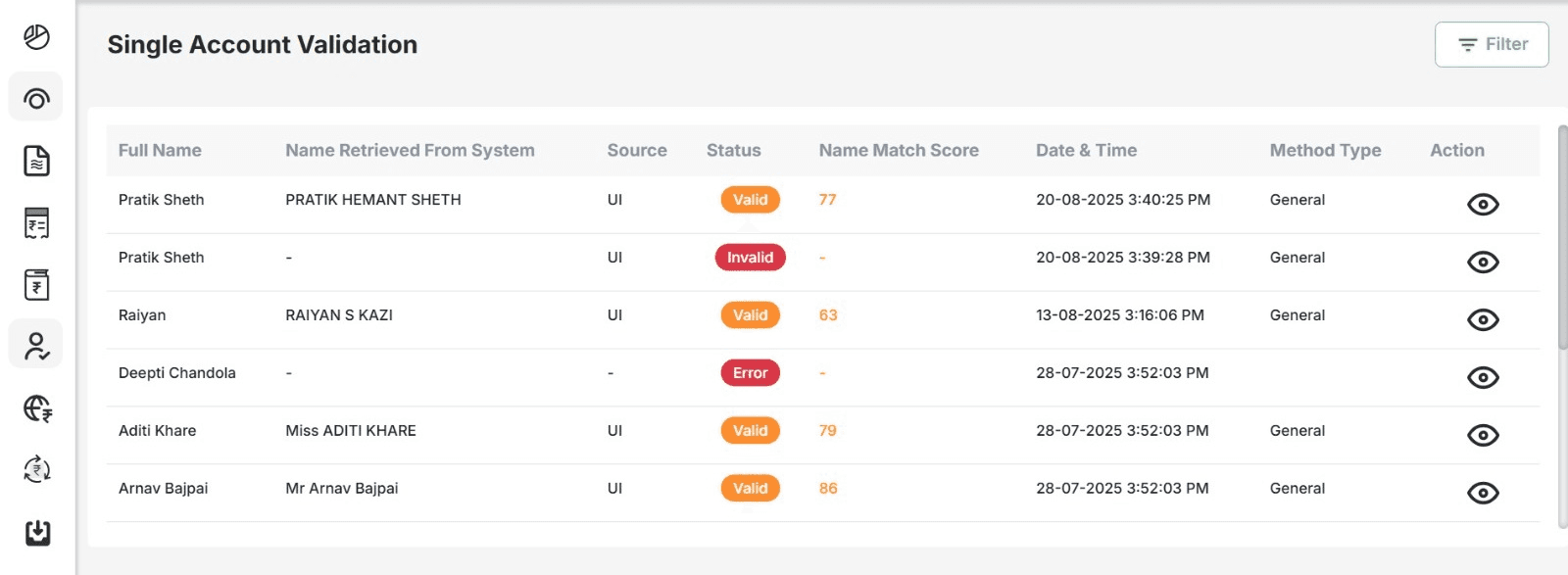Open the download tray icon in sidebar
This screenshot has height=575, width=1568.
[37, 532]
